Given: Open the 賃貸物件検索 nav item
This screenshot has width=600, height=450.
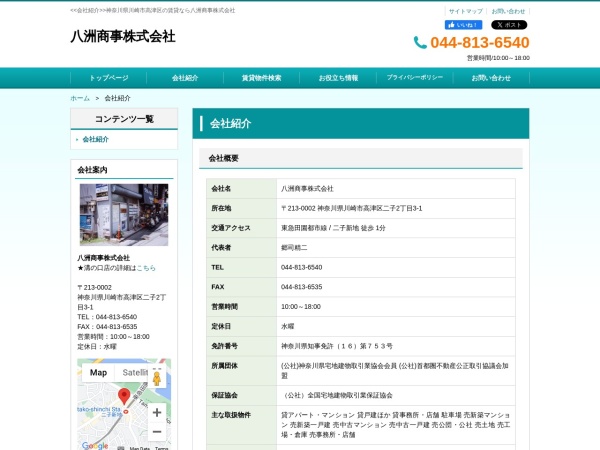Looking at the screenshot, I should point(261,78).
